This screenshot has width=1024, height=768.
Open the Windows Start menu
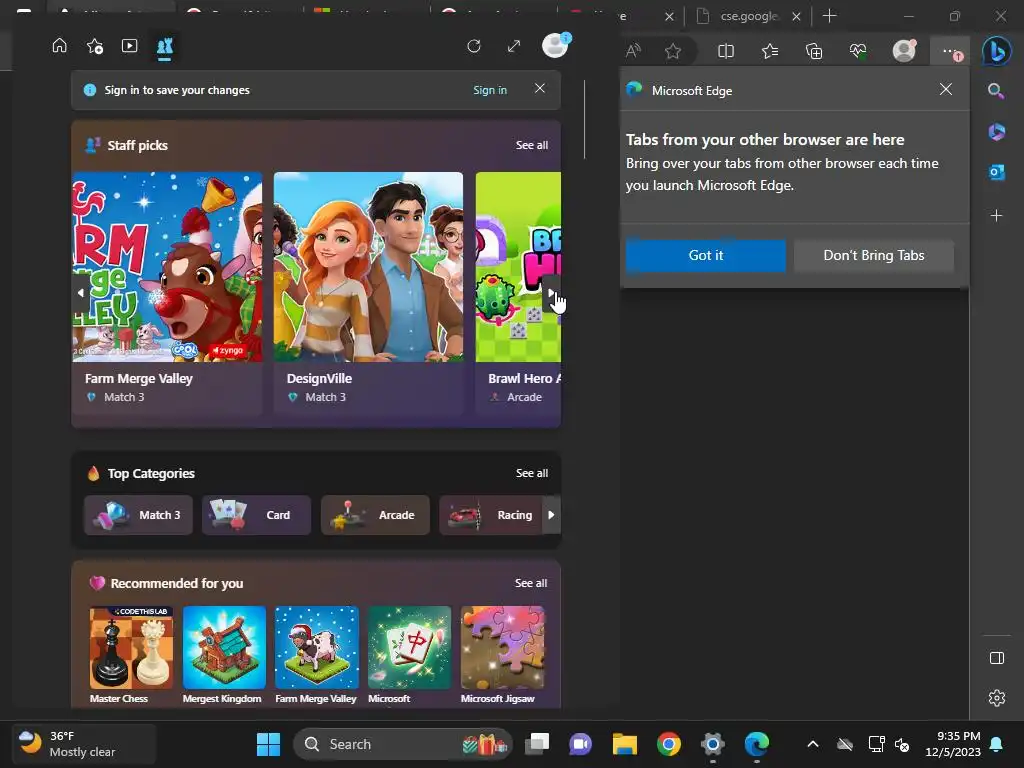268,744
